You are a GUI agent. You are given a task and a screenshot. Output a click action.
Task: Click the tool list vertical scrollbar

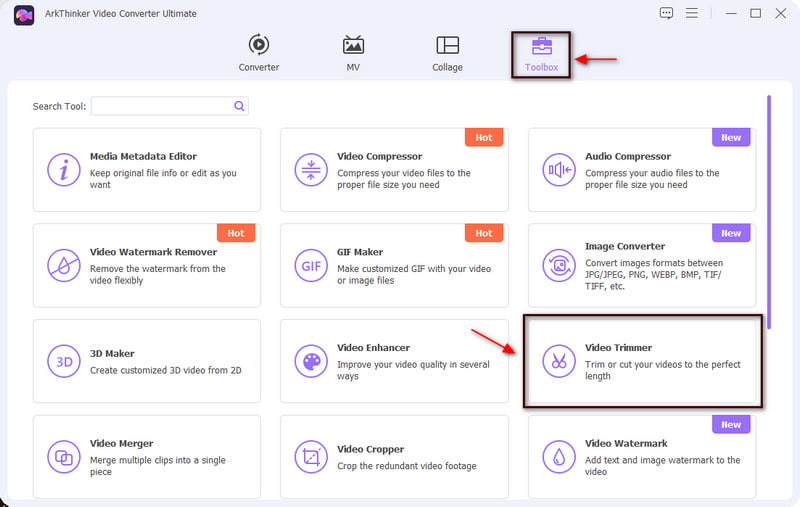(769, 212)
